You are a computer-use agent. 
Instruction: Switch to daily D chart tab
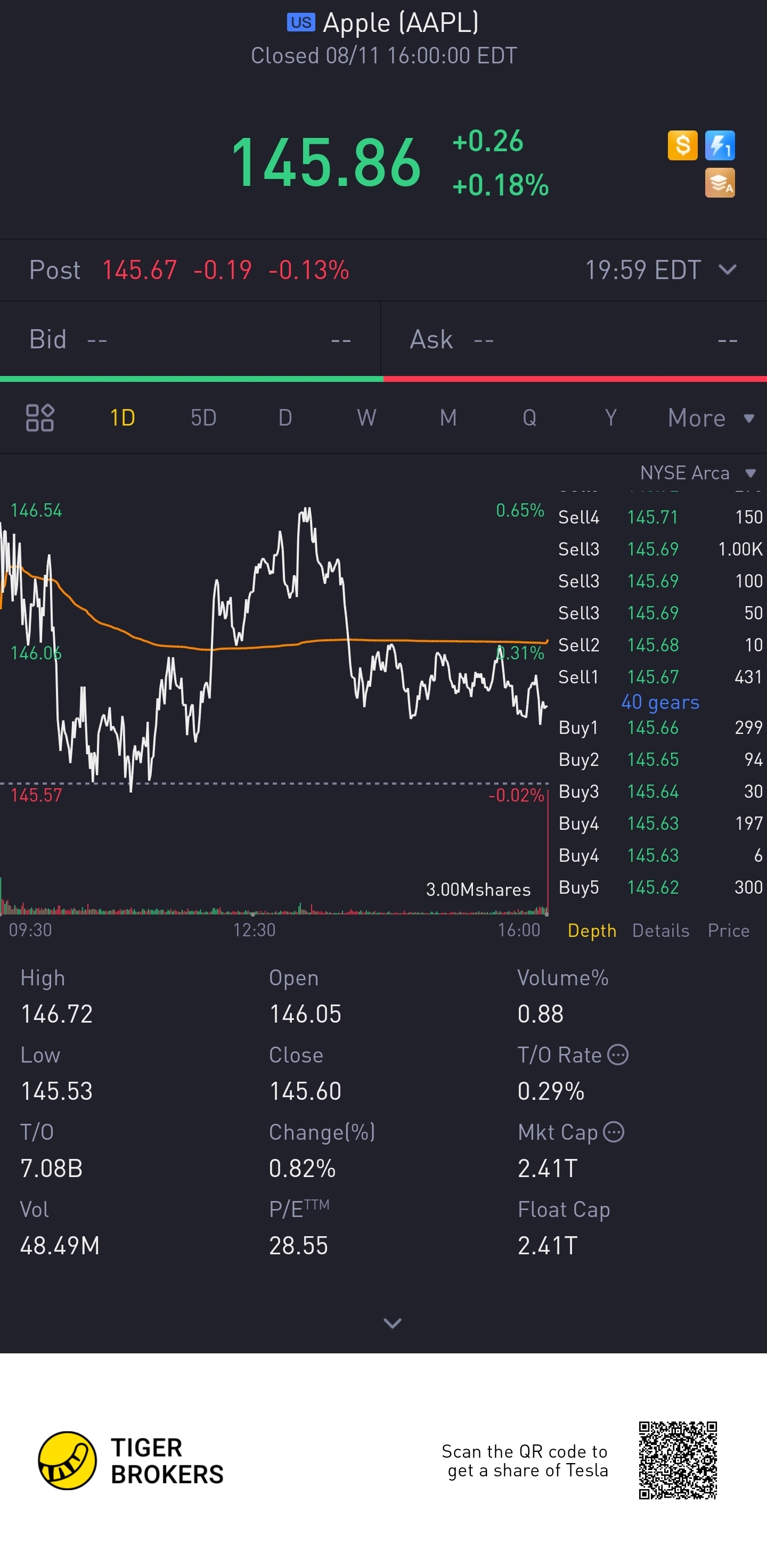click(x=285, y=418)
